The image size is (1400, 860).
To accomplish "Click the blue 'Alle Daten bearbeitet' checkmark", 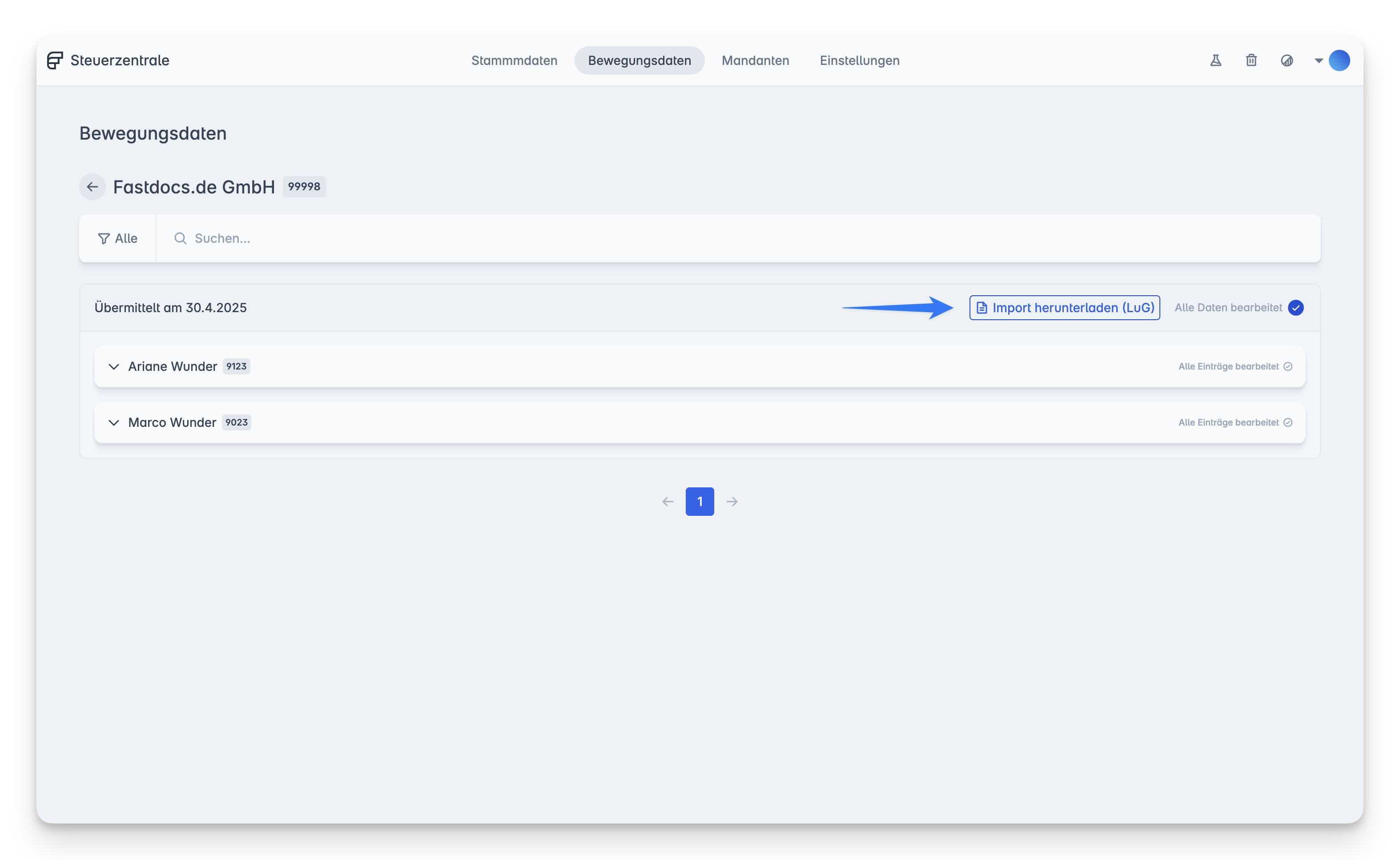I will point(1295,308).
